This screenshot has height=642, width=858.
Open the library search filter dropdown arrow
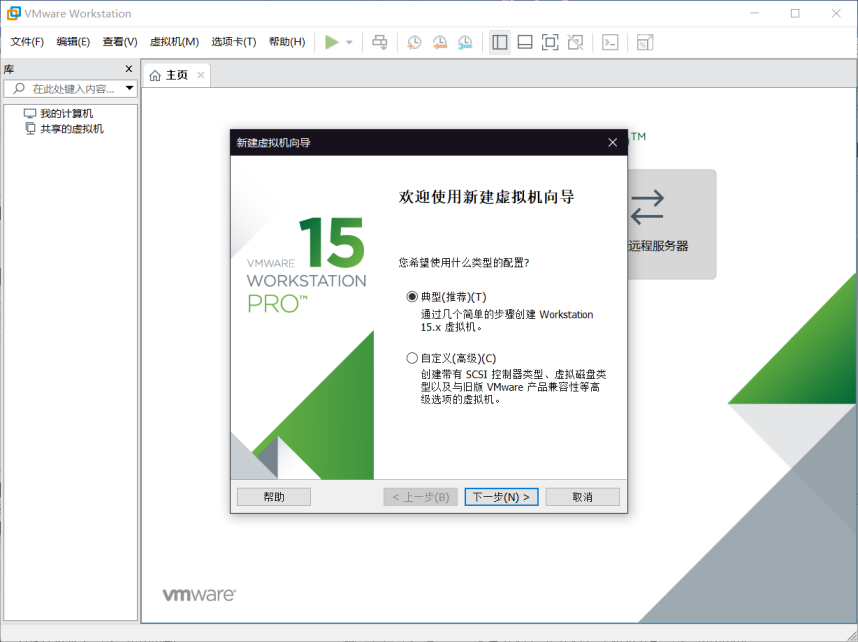pos(130,88)
